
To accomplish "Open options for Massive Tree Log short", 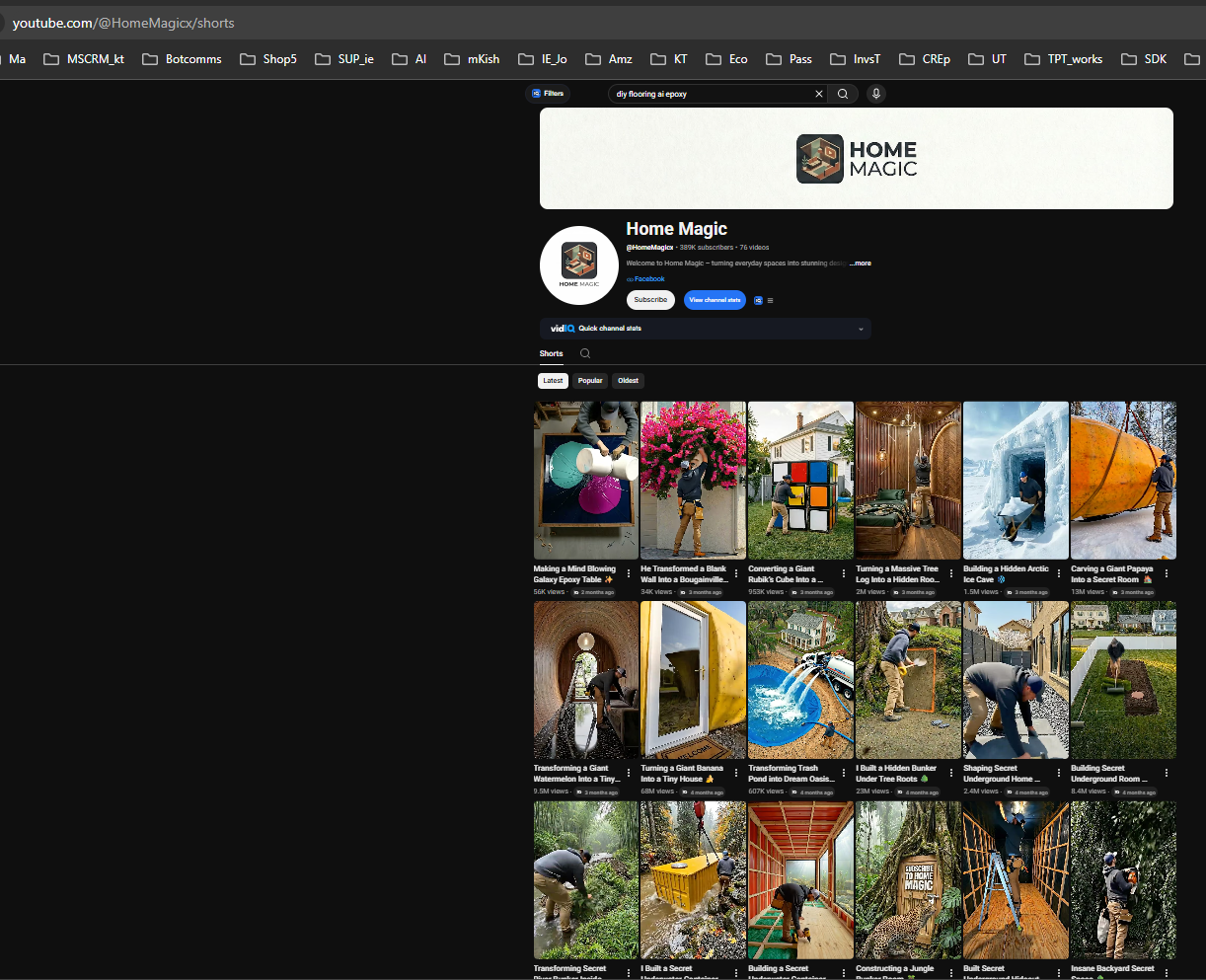I will point(951,573).
